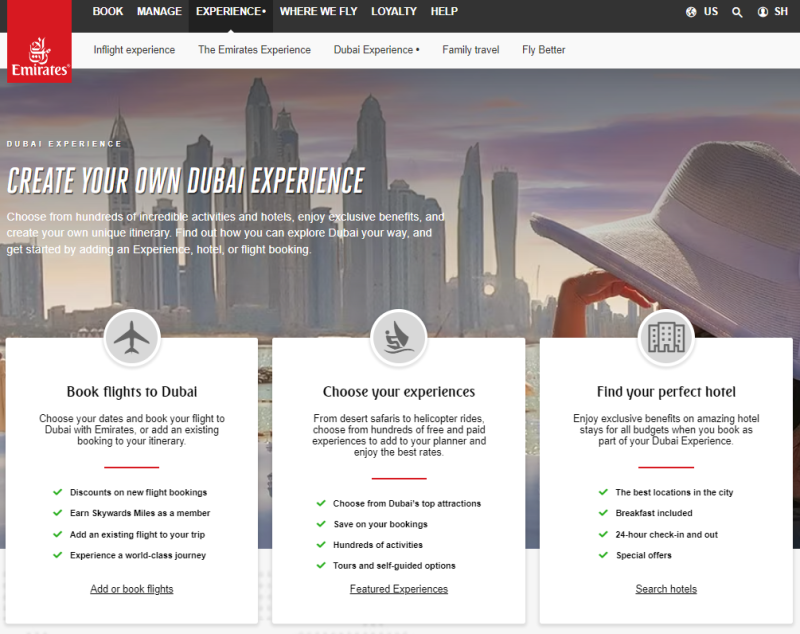Click 'The best locations in the city'

point(674,492)
